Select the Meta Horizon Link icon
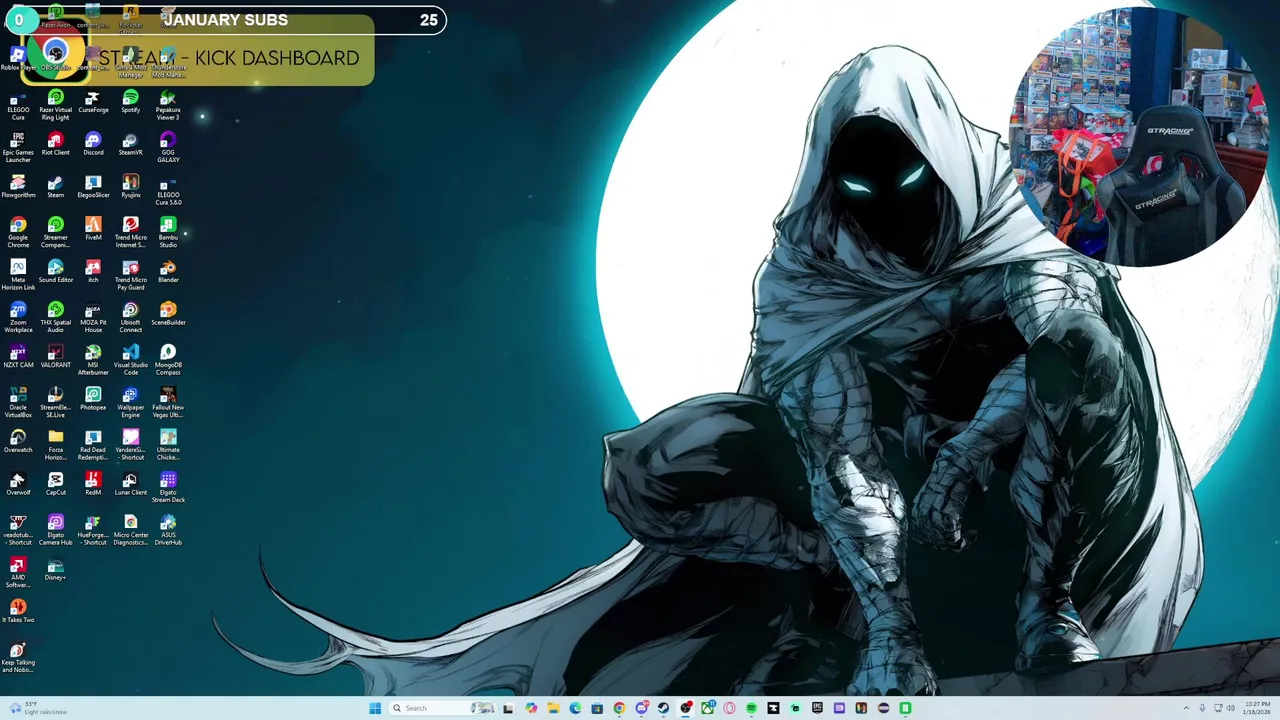The height and width of the screenshot is (720, 1280). click(18, 275)
